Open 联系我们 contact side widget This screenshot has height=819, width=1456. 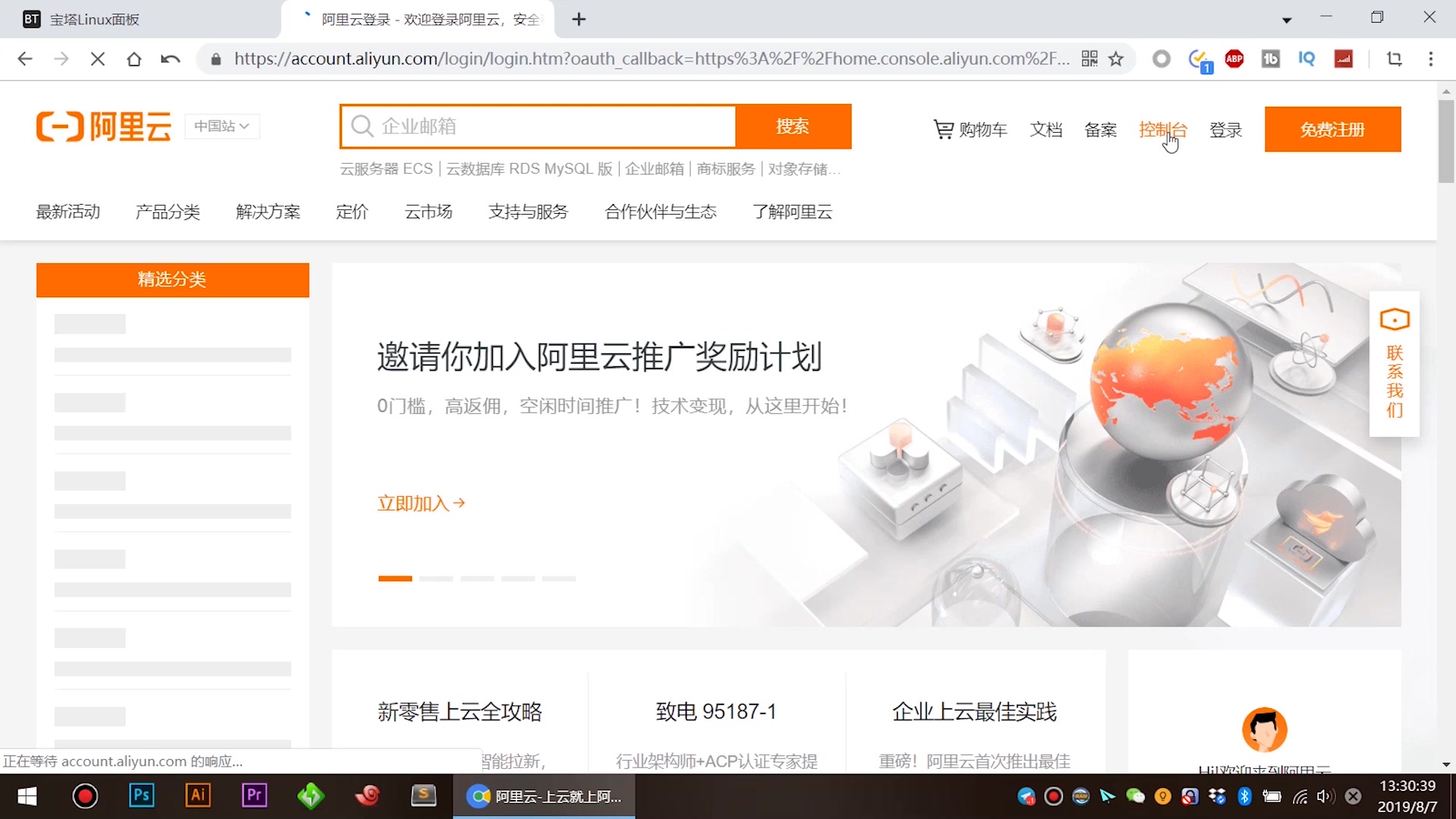(x=1395, y=363)
